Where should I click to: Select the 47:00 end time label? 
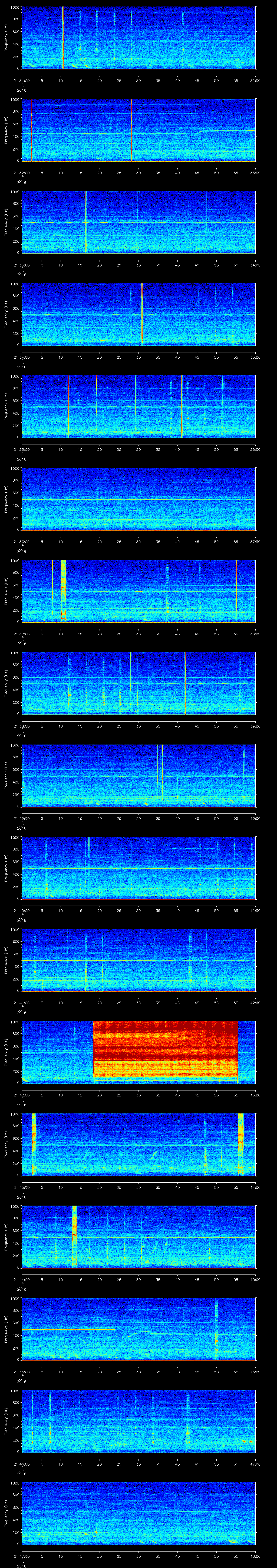point(255,1464)
